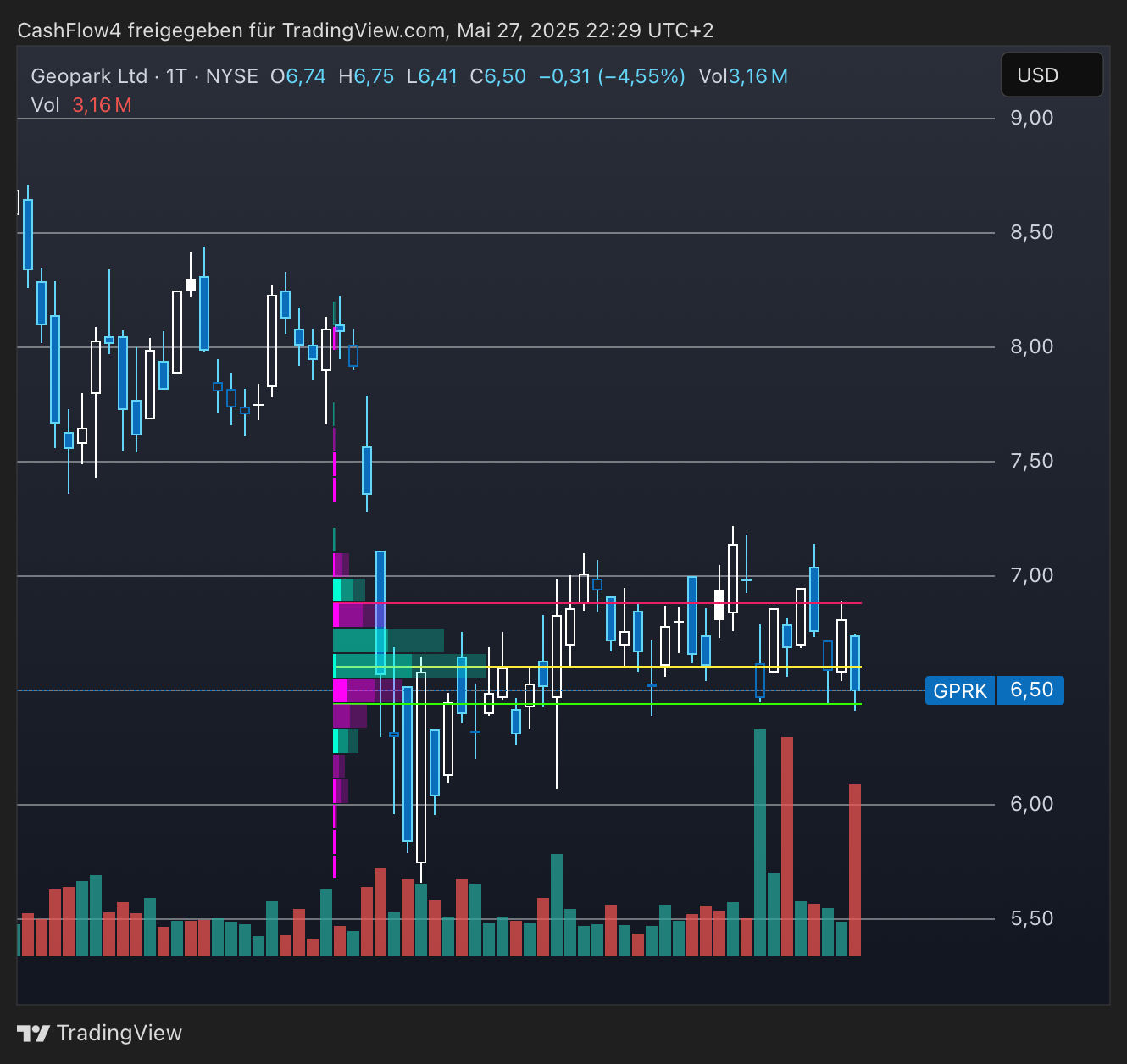This screenshot has height=1064, width=1127.
Task: Click the Geopark Ltd symbol title
Action: [89, 76]
